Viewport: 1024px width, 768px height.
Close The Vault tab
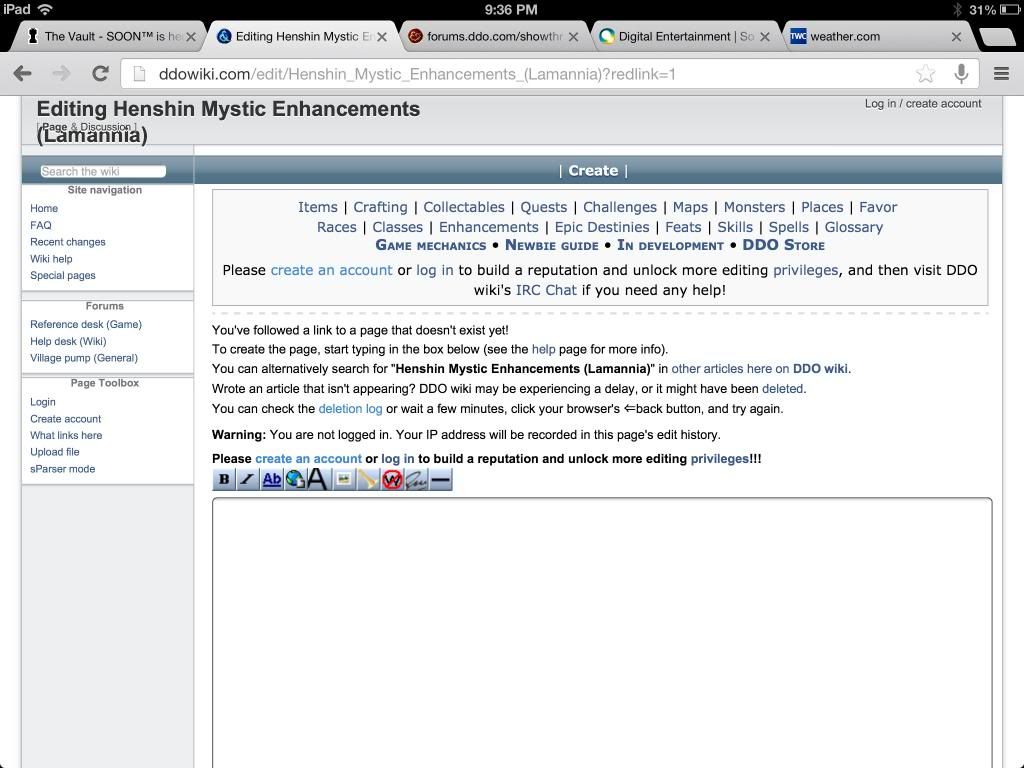click(191, 37)
